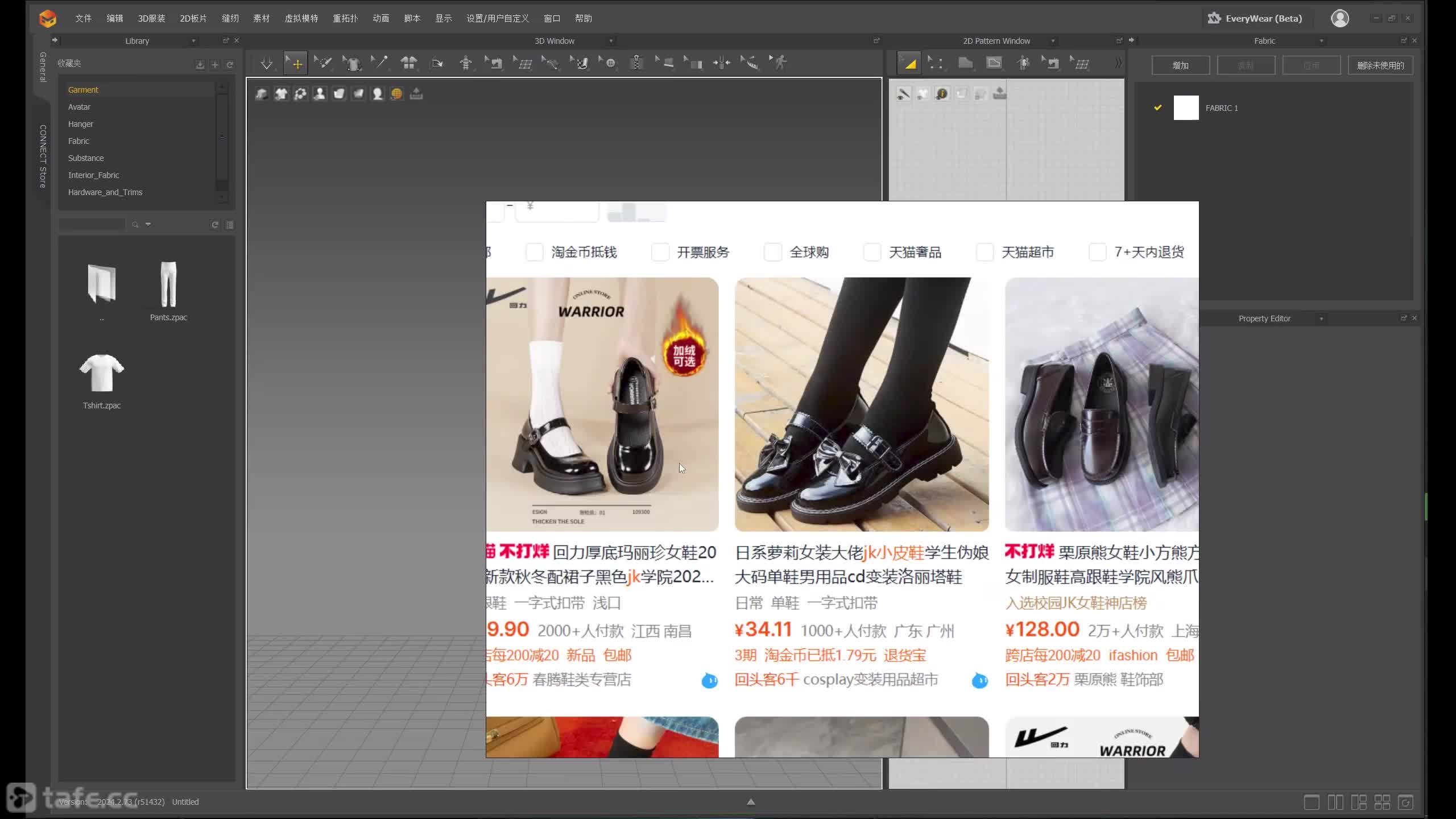Click the walking avatar animation icon

[x=778, y=63]
